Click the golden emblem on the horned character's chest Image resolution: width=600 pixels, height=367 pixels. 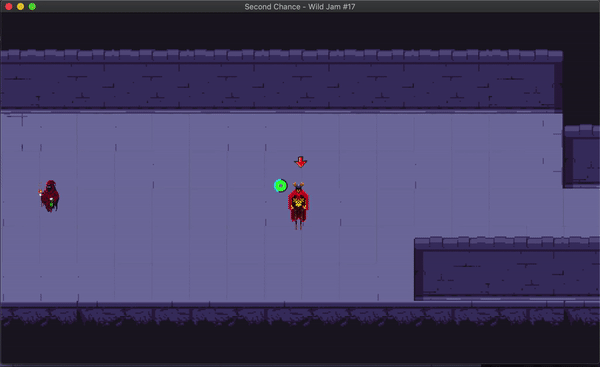pos(298,201)
